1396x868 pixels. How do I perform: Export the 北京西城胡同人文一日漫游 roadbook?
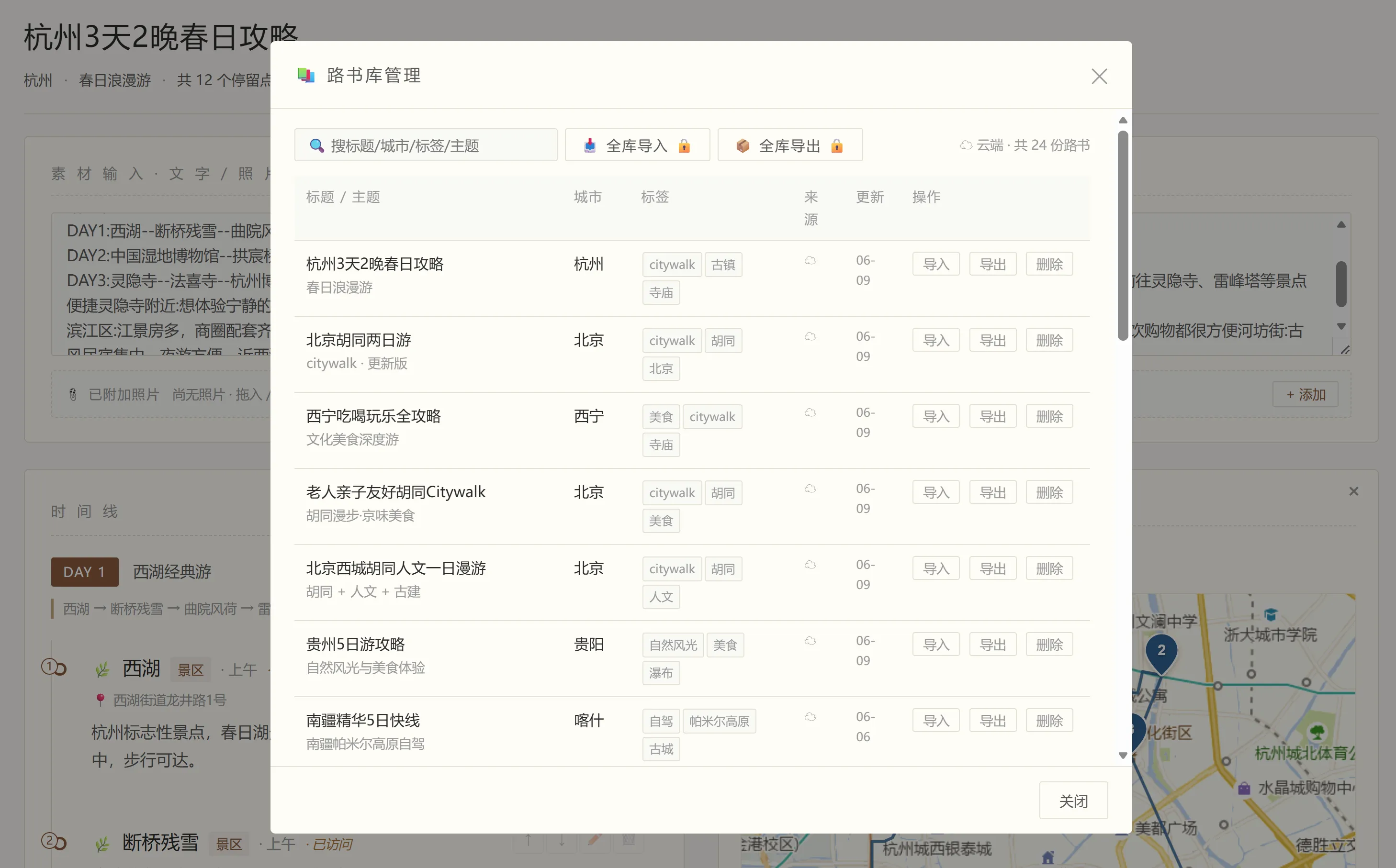pos(992,568)
